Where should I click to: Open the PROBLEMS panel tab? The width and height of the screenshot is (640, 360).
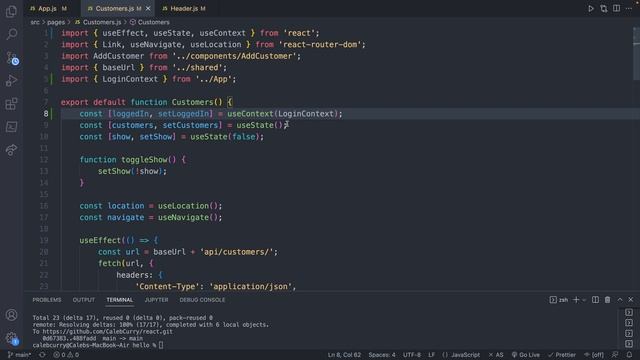pyautogui.click(x=47, y=300)
